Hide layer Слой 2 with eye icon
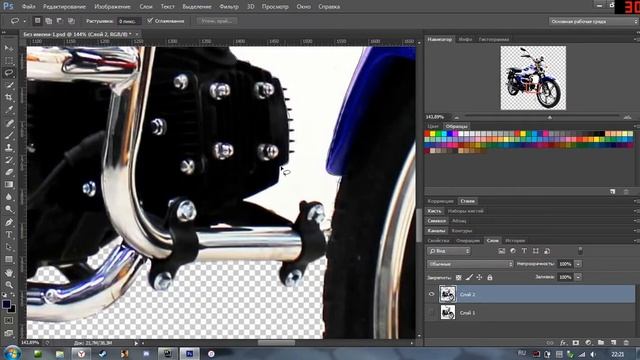 pyautogui.click(x=431, y=294)
